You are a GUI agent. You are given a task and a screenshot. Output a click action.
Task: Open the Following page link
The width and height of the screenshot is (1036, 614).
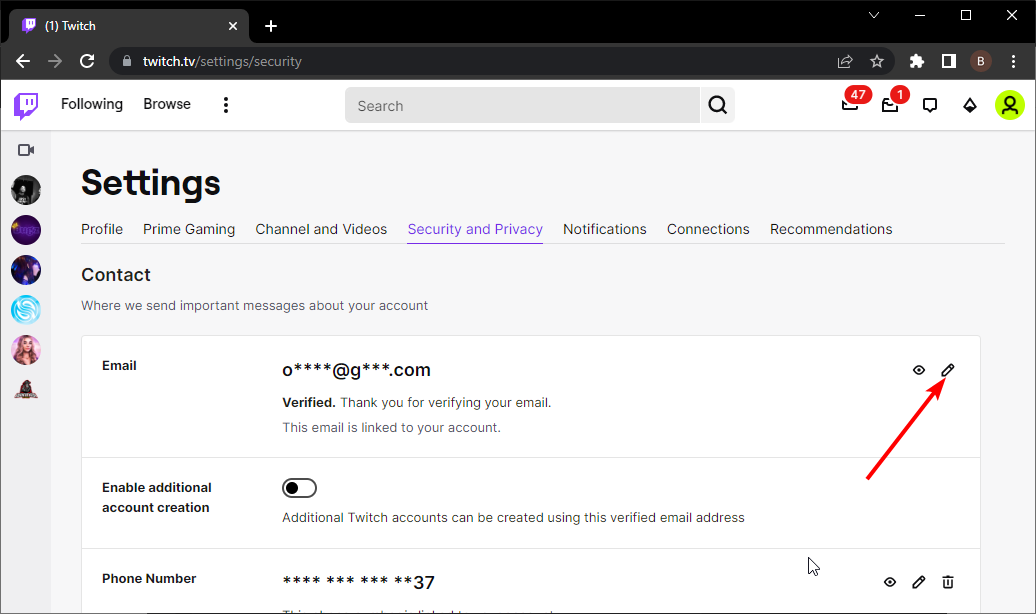(92, 104)
